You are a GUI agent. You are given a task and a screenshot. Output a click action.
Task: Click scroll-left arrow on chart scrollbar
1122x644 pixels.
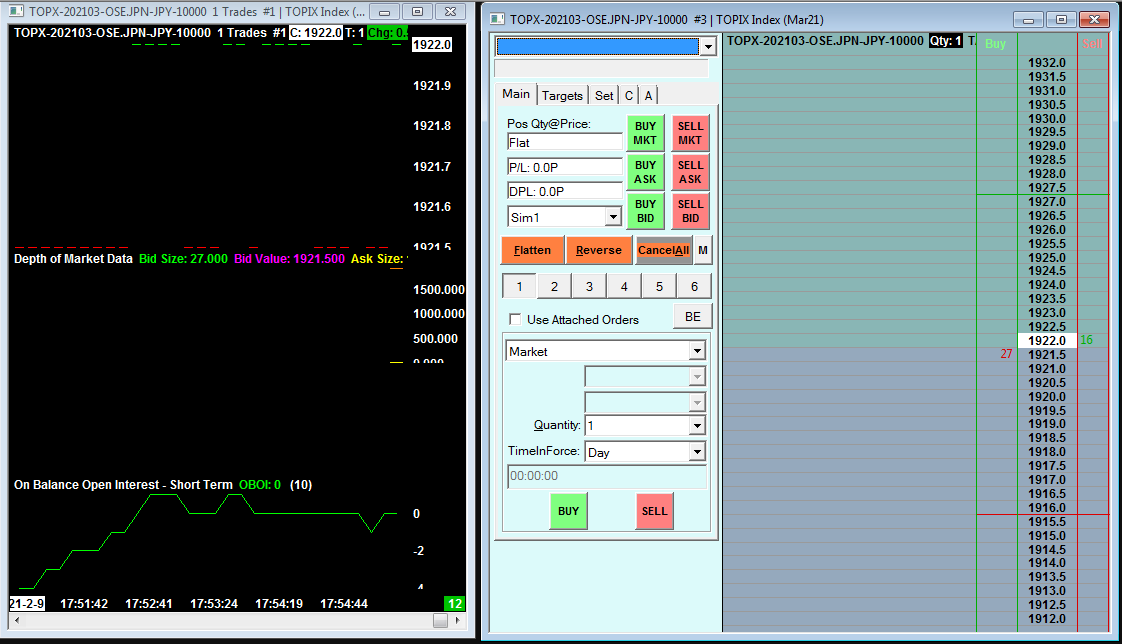coord(17,620)
